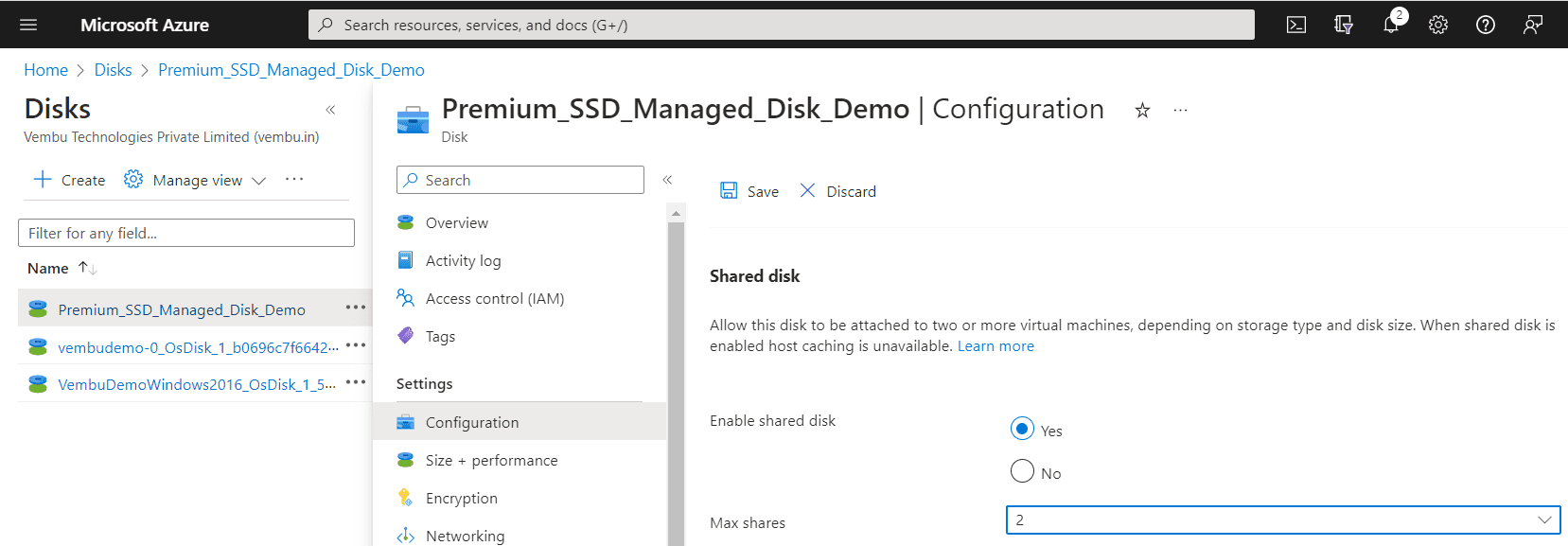This screenshot has width=1568, height=546.
Task: Go to Disks breadcrumb
Action: 113,70
